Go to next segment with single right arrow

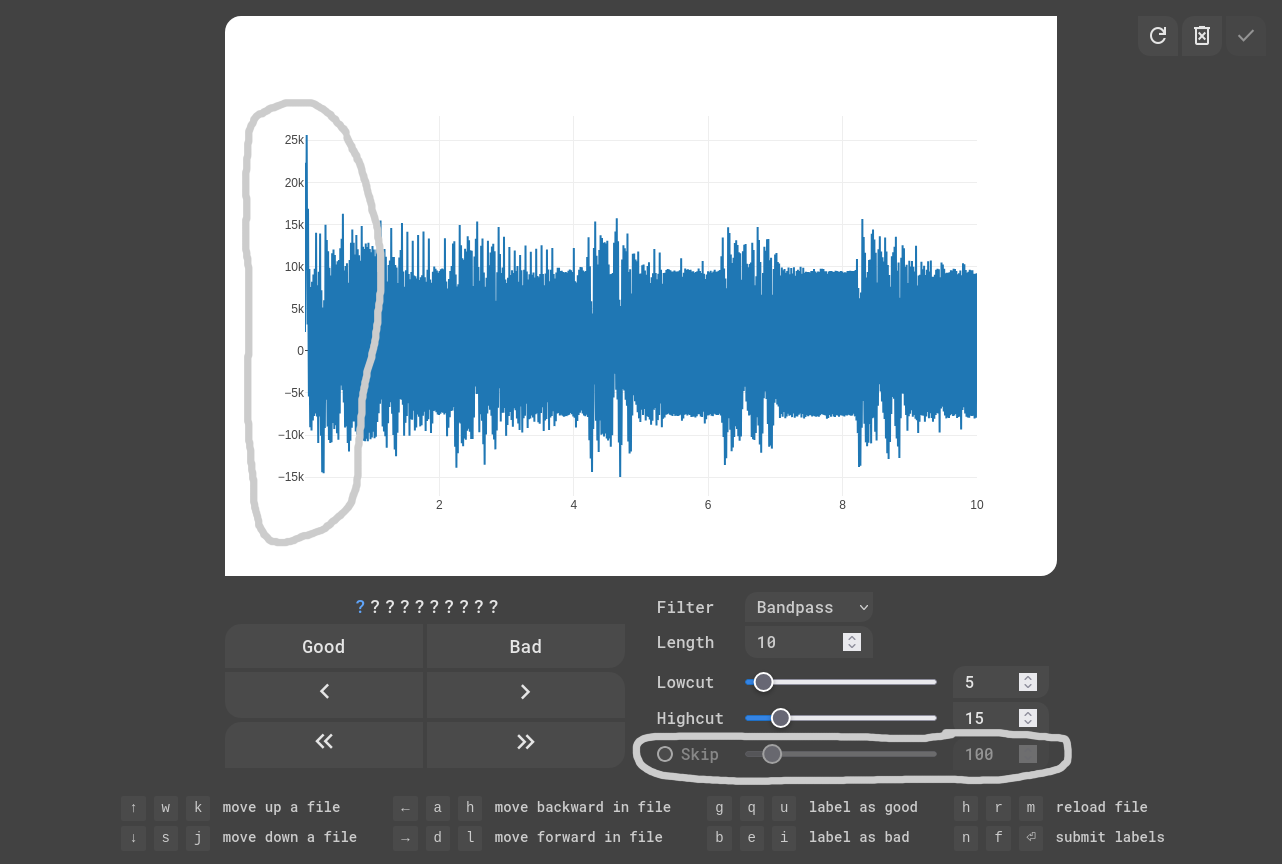point(525,692)
